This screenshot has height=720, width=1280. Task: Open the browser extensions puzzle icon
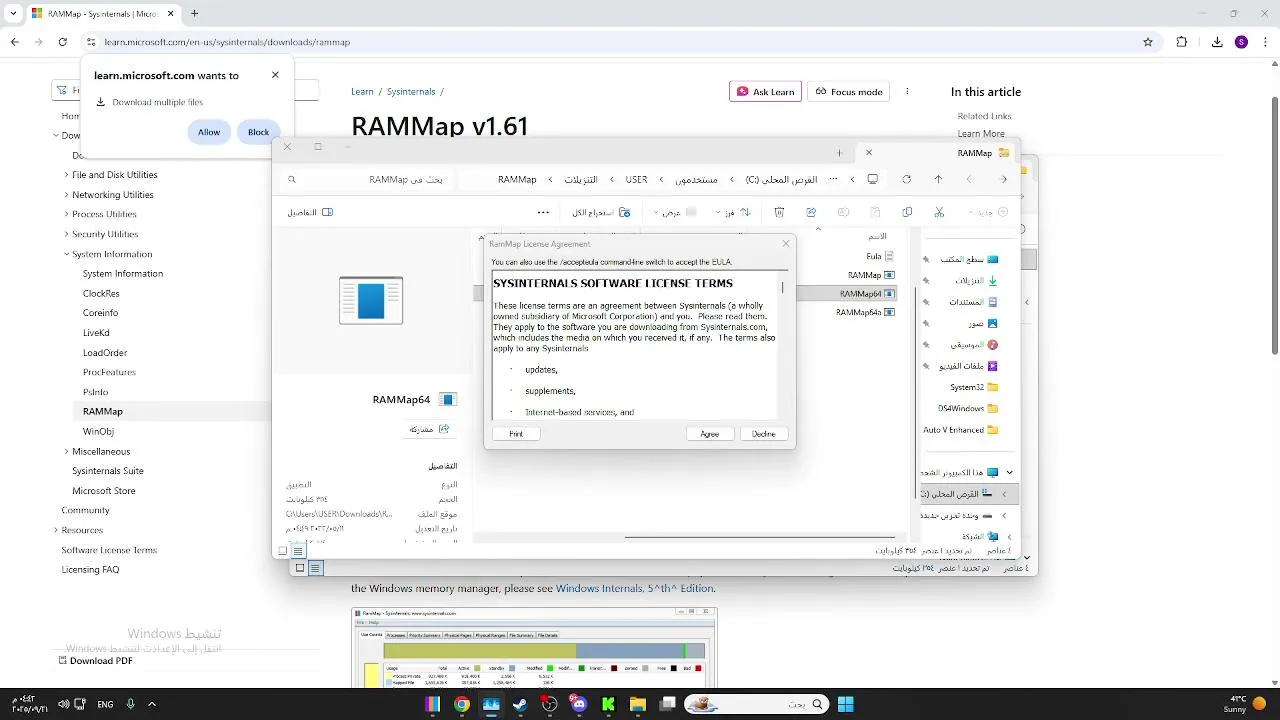point(1182,42)
